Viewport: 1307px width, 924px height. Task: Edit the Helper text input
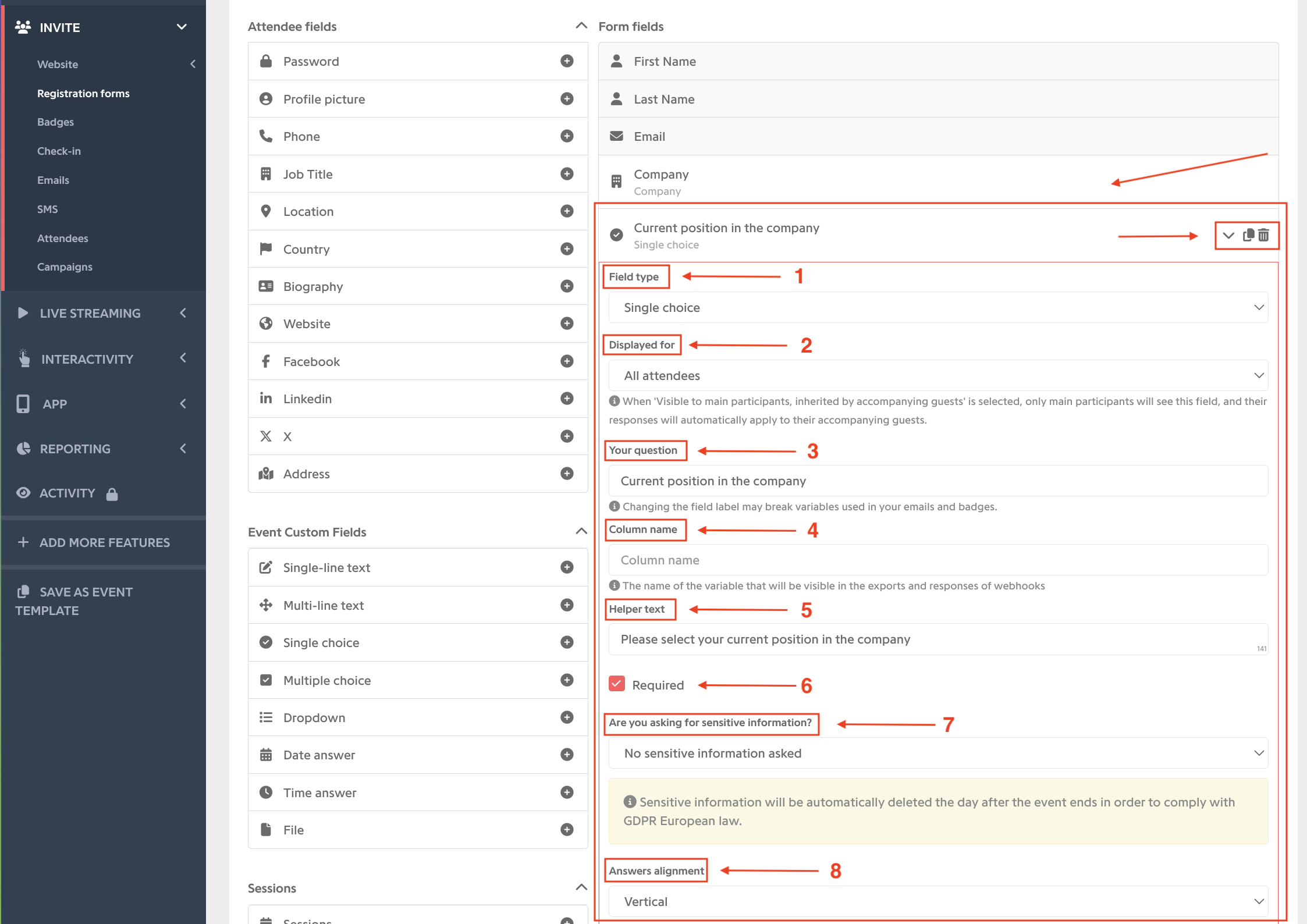[x=938, y=639]
